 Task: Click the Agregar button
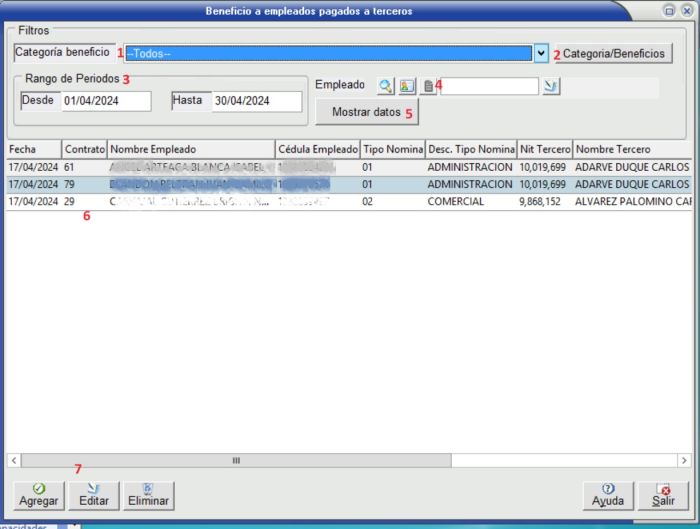39,494
